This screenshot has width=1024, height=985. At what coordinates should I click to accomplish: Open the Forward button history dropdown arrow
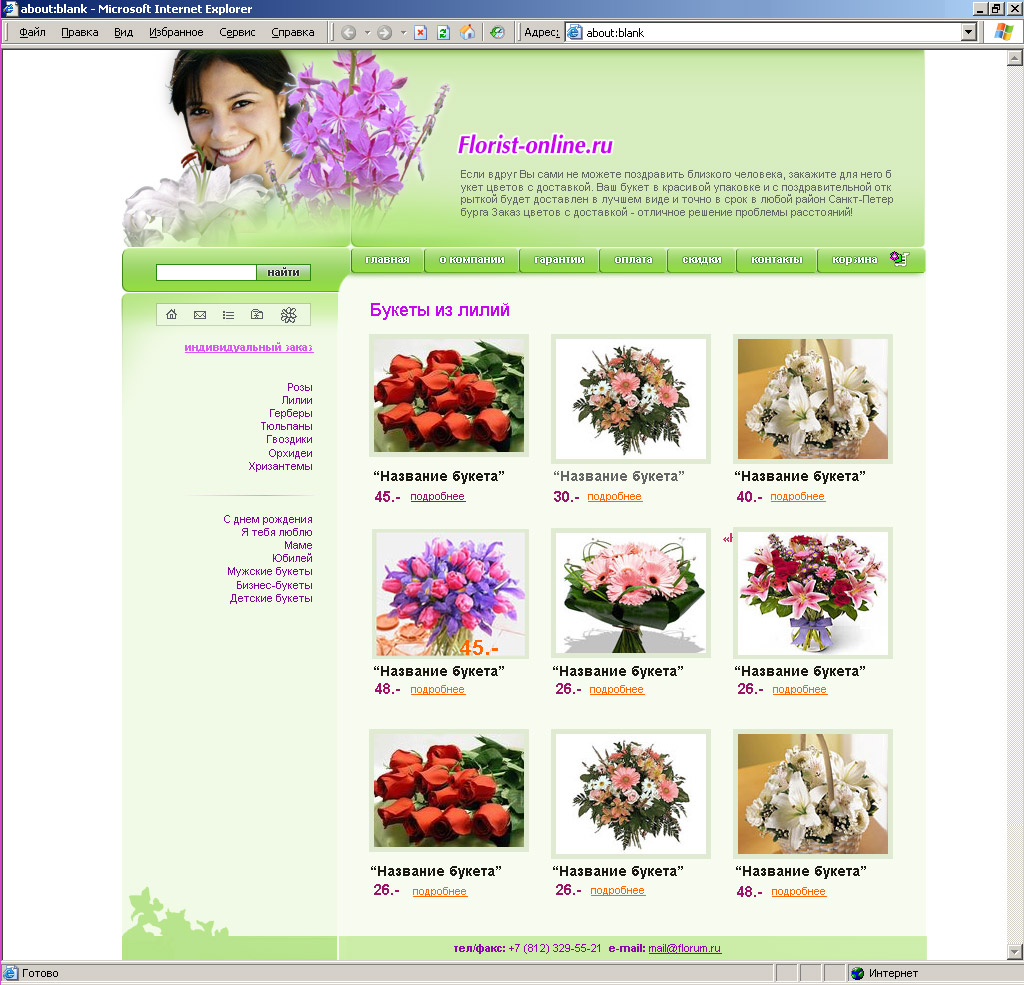click(403, 33)
